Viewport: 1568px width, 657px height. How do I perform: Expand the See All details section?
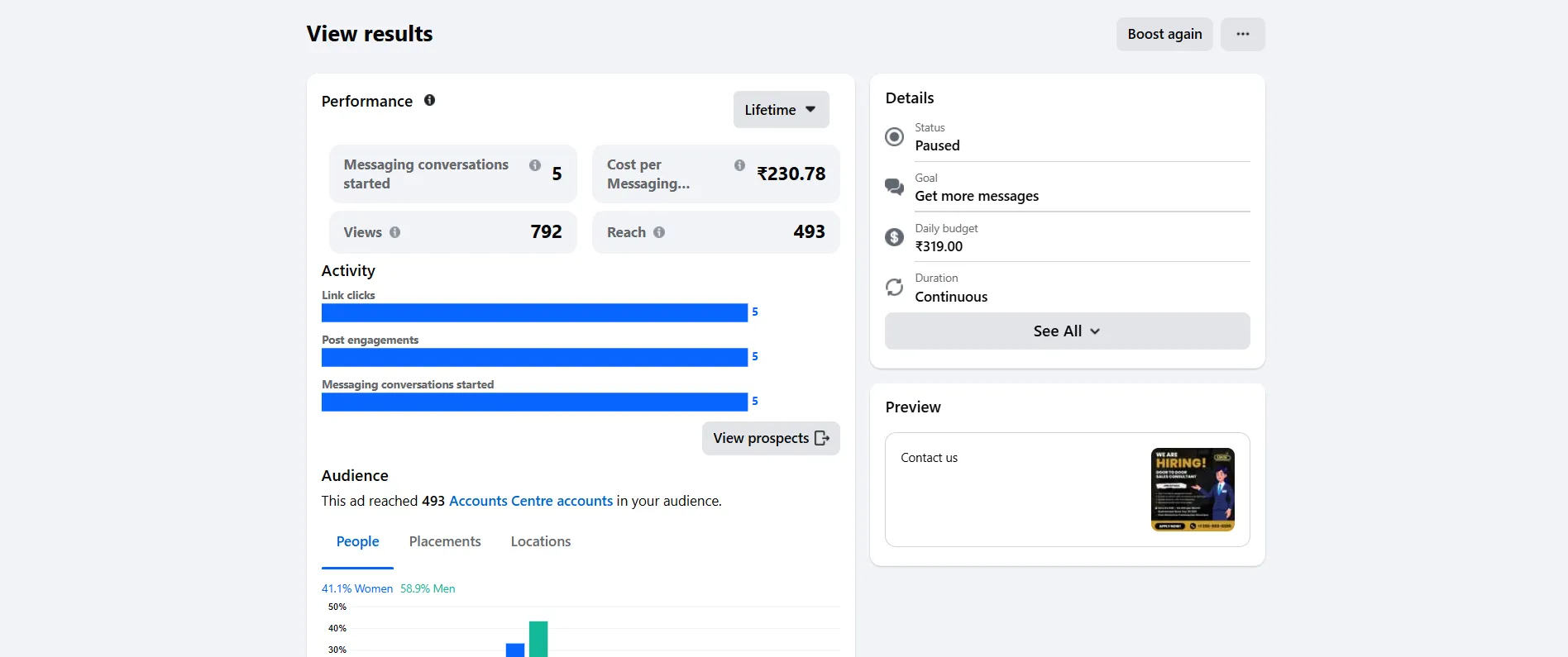coord(1066,331)
